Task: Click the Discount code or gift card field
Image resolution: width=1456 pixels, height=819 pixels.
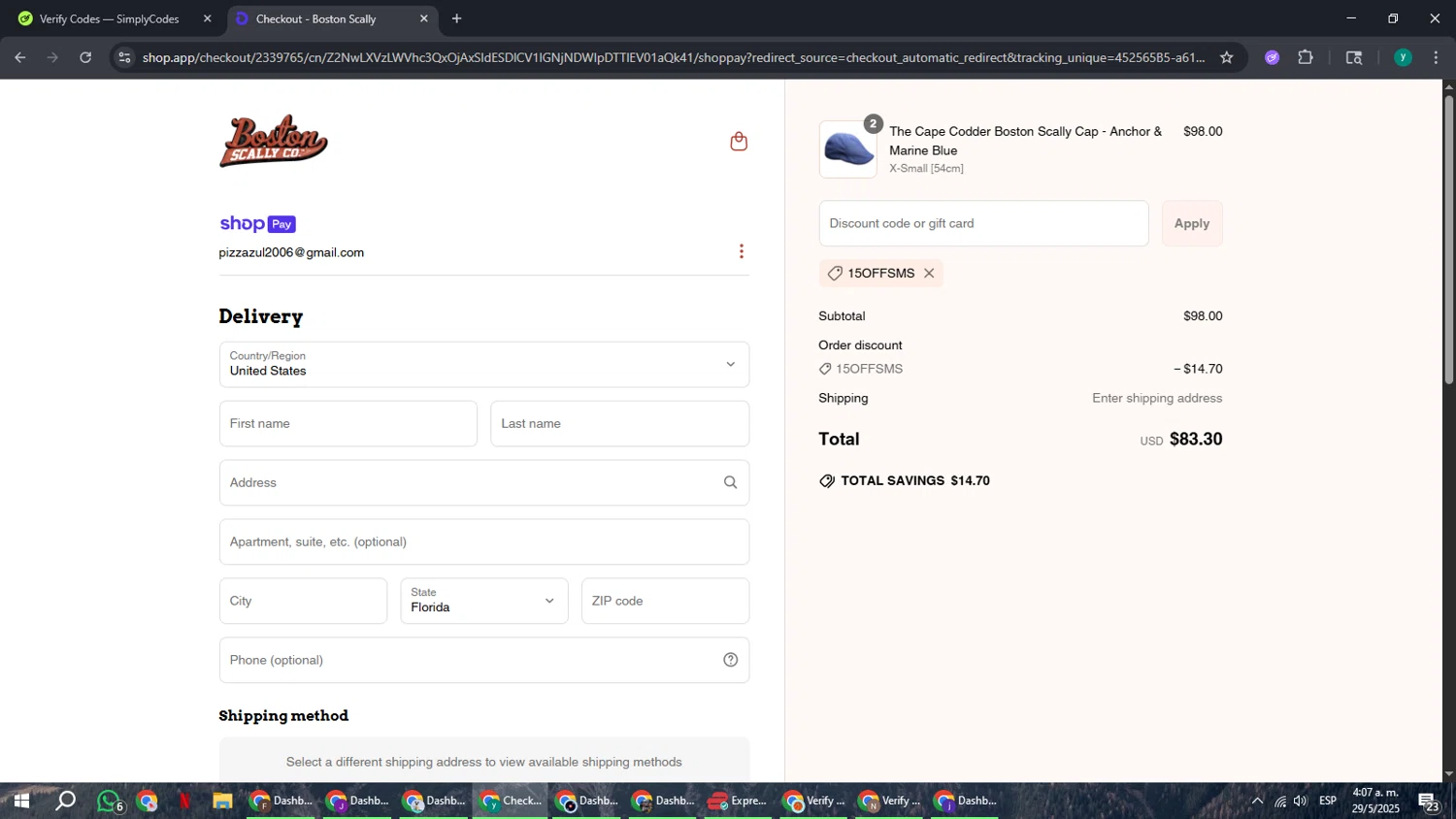Action: coord(983,223)
